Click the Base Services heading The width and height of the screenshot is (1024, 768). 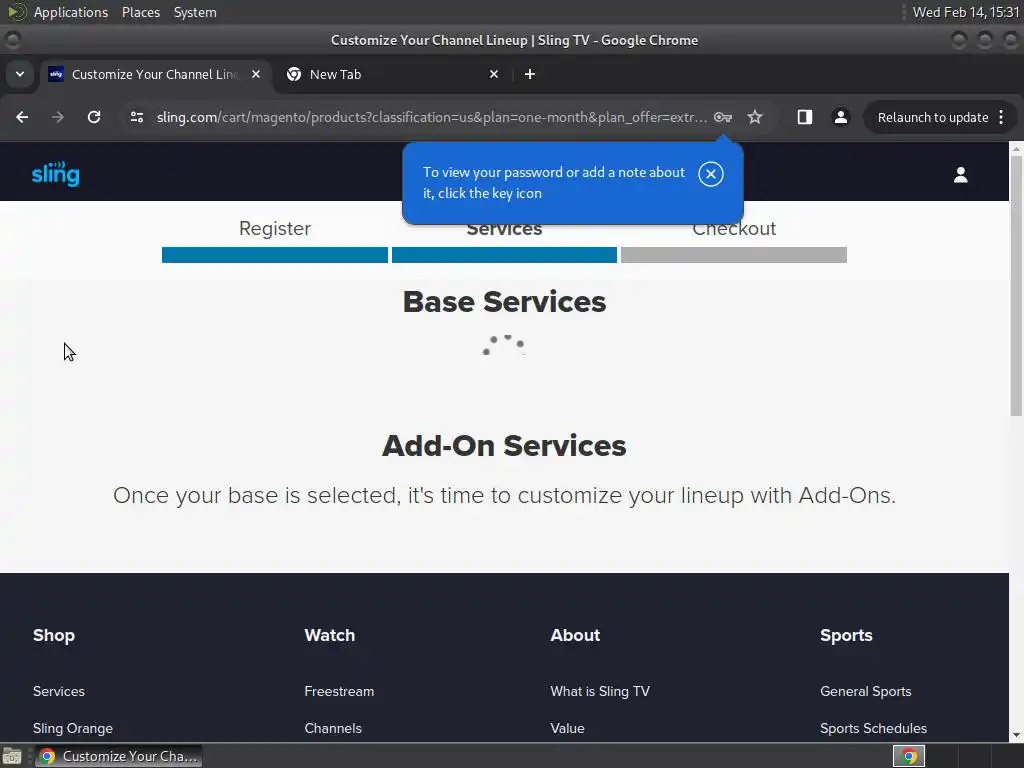click(x=504, y=302)
